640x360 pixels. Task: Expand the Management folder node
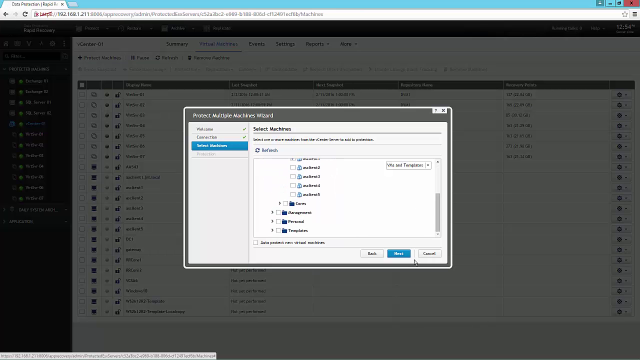272,213
